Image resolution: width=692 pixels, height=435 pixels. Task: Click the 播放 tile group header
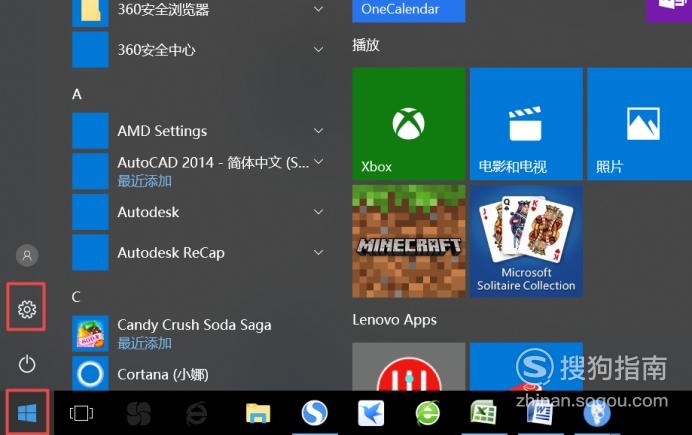366,45
